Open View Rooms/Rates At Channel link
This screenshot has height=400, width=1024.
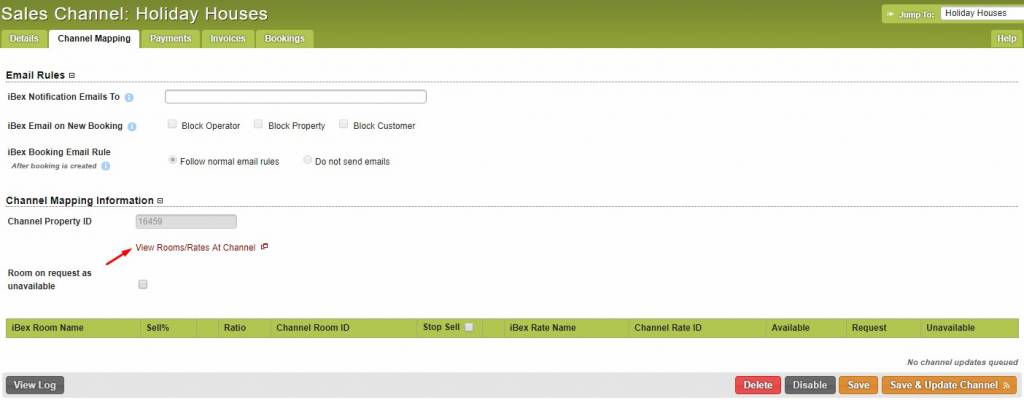pyautogui.click(x=195, y=248)
